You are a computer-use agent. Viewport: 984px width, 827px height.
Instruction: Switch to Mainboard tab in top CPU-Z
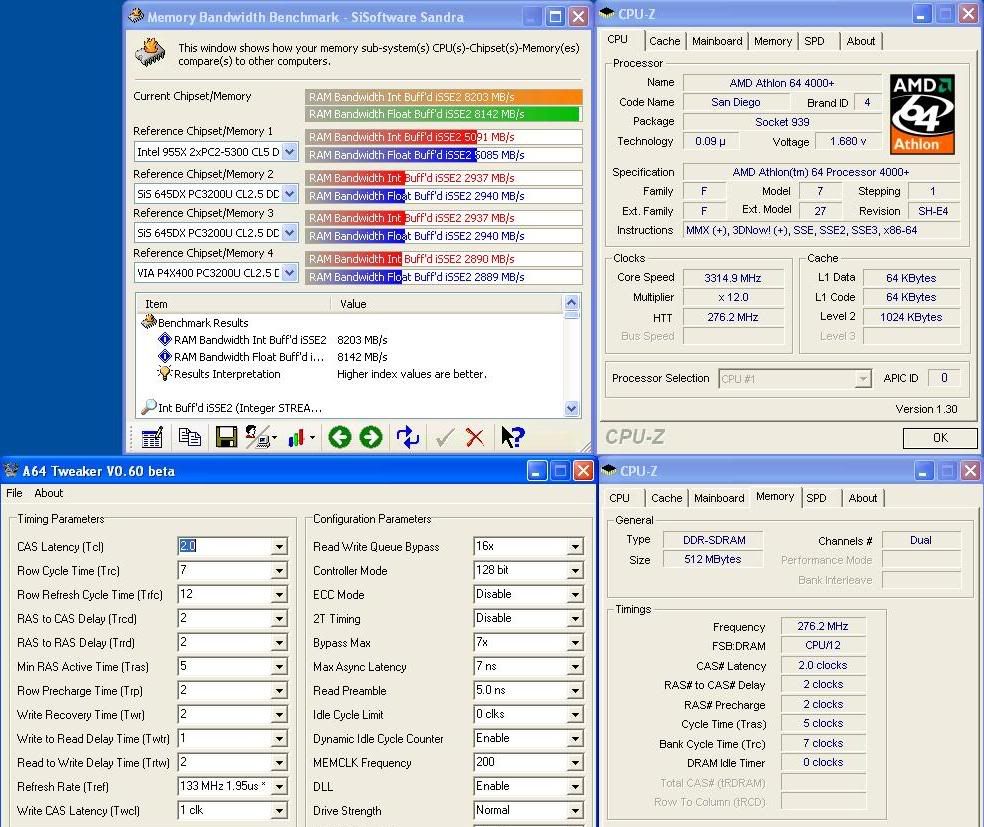pyautogui.click(x=717, y=41)
